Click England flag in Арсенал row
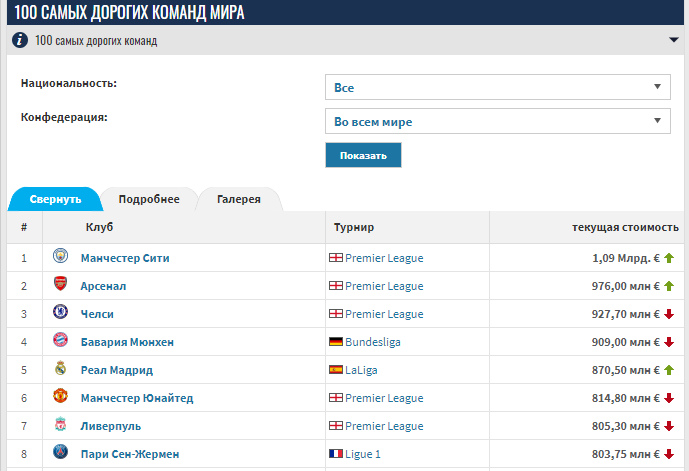 coord(336,286)
